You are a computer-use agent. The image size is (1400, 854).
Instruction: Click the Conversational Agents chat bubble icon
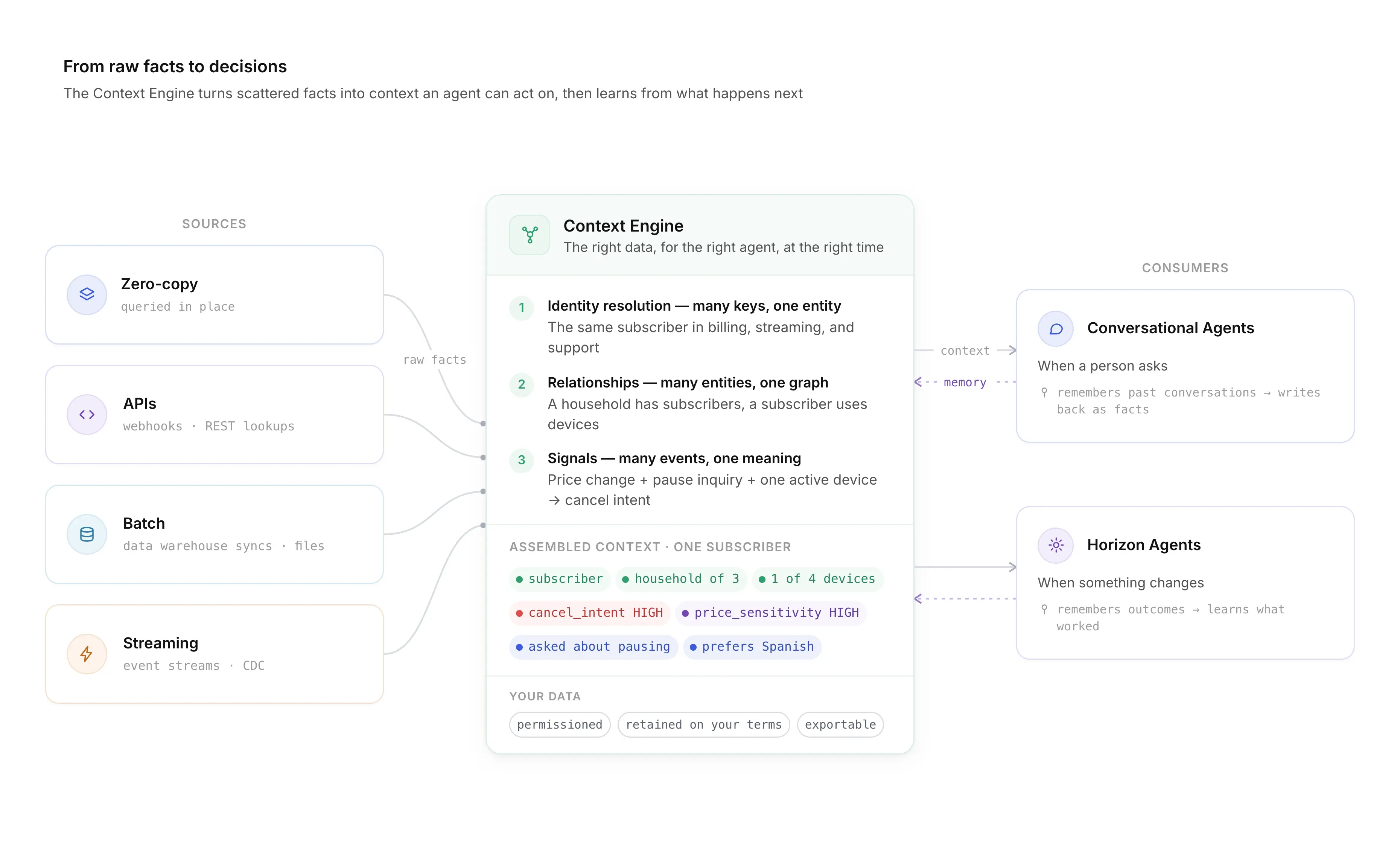tap(1056, 329)
